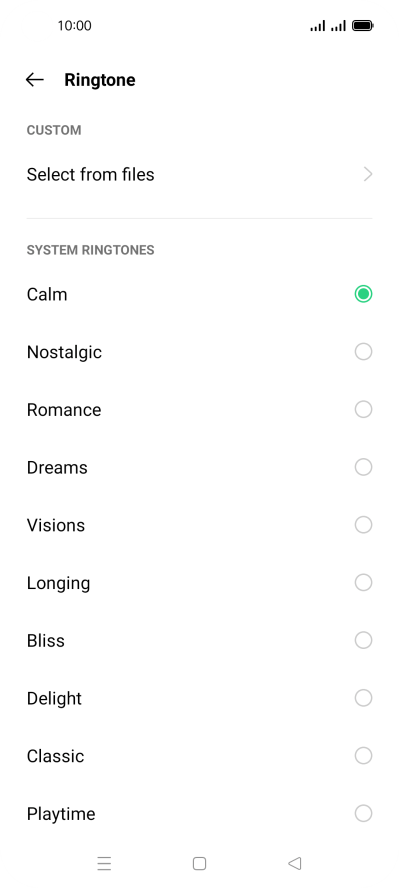Pick the Dreams ringtone radio button
Image resolution: width=399 pixels, height=888 pixels.
pyautogui.click(x=363, y=467)
